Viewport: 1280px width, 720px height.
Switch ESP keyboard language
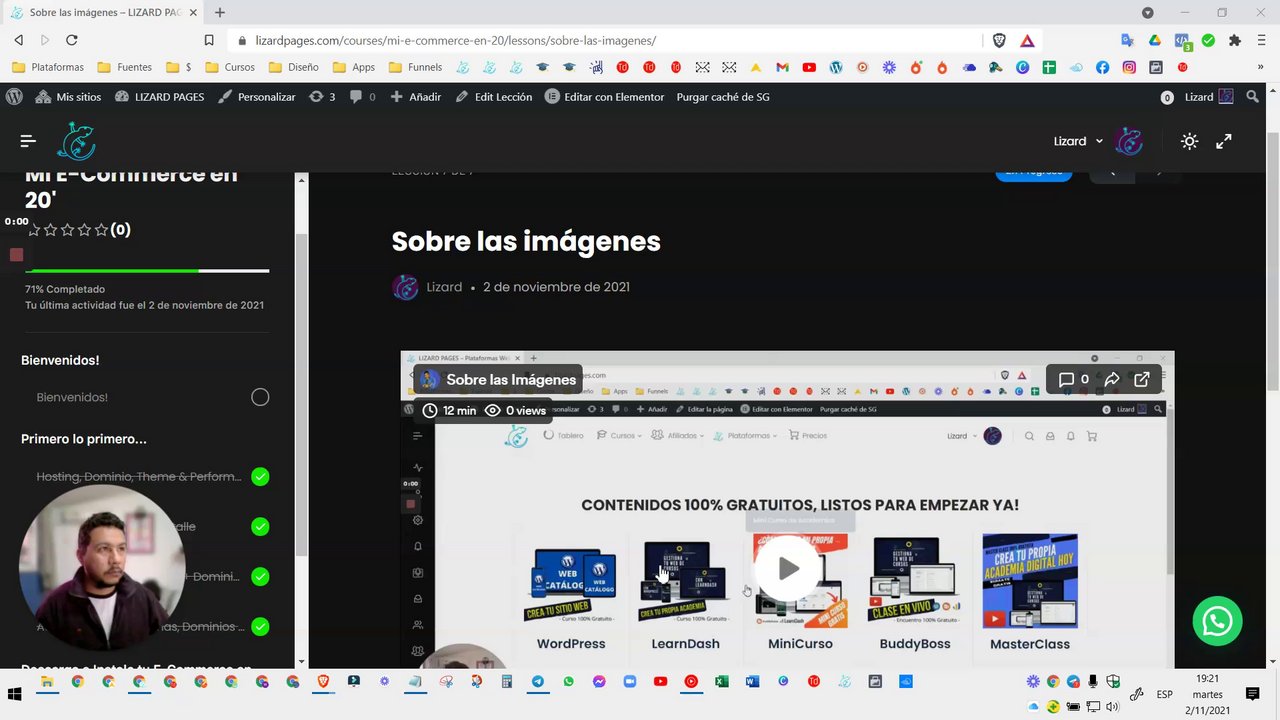[x=1165, y=694]
